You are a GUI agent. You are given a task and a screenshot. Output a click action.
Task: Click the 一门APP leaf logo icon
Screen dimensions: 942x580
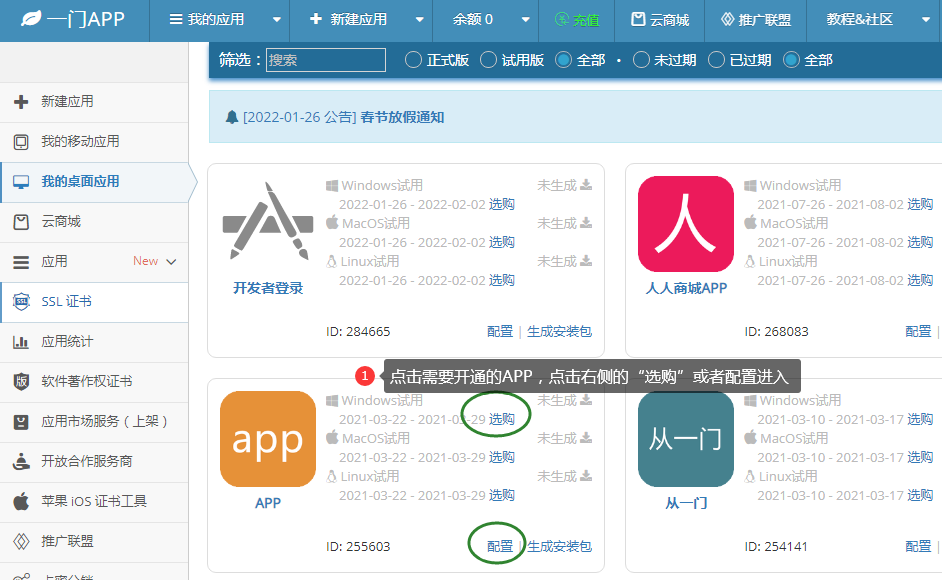pyautogui.click(x=31, y=19)
